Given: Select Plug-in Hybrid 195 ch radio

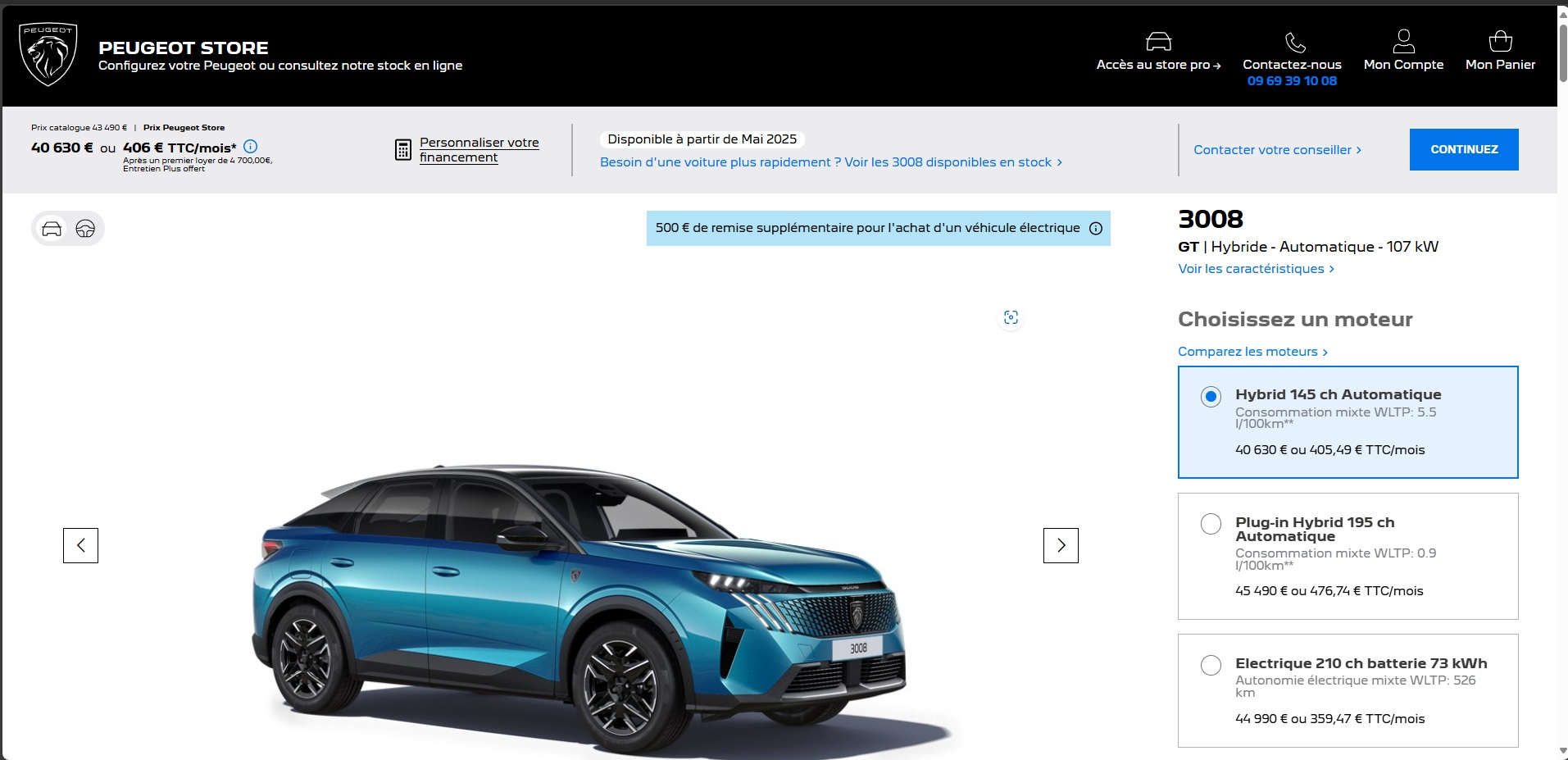Looking at the screenshot, I should pos(1211,524).
